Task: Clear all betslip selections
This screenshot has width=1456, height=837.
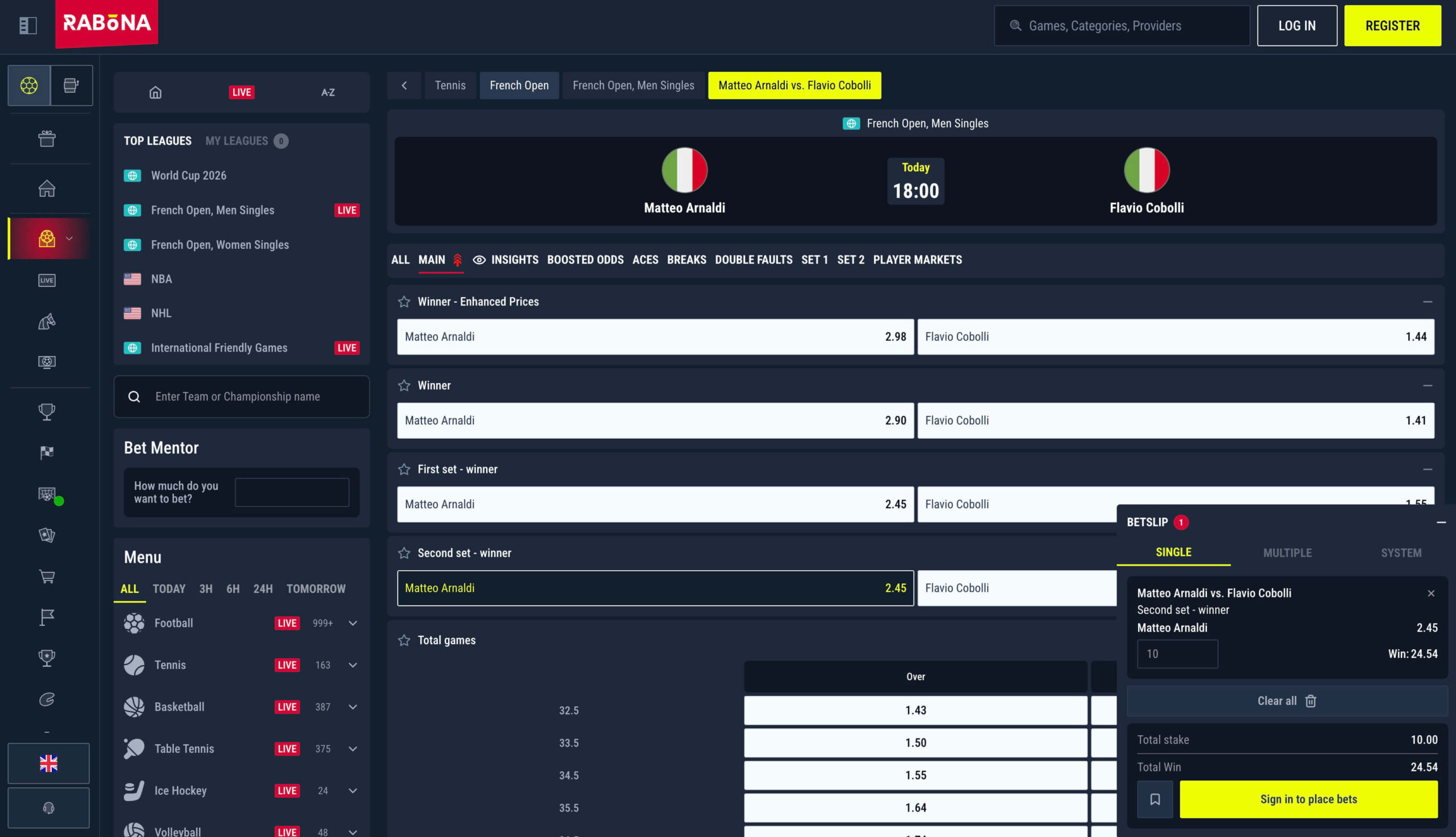Action: [x=1287, y=701]
